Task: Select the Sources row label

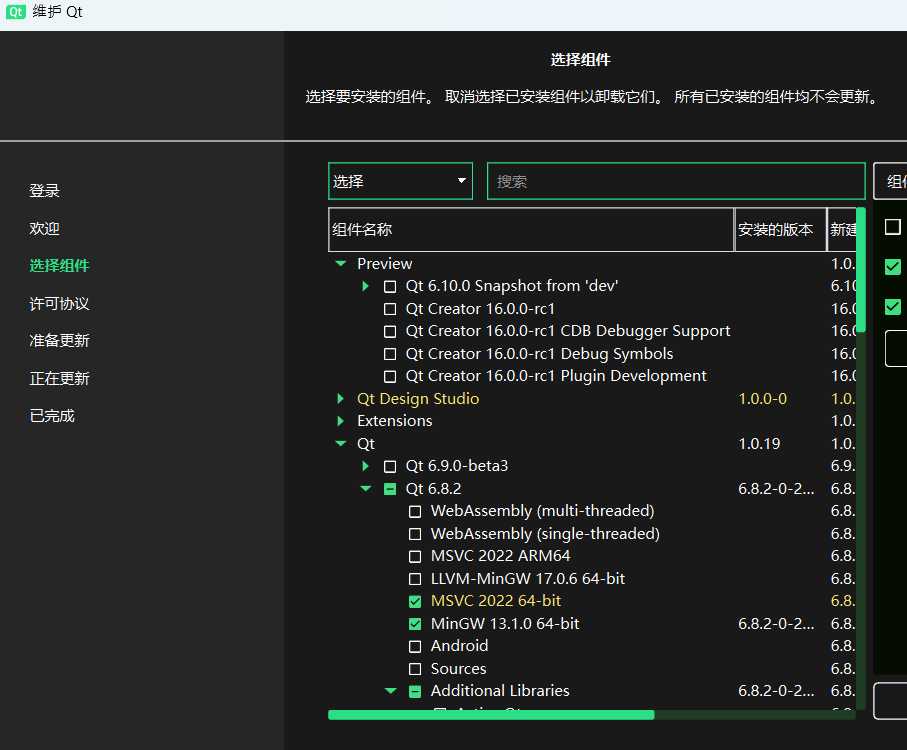Action: point(458,669)
